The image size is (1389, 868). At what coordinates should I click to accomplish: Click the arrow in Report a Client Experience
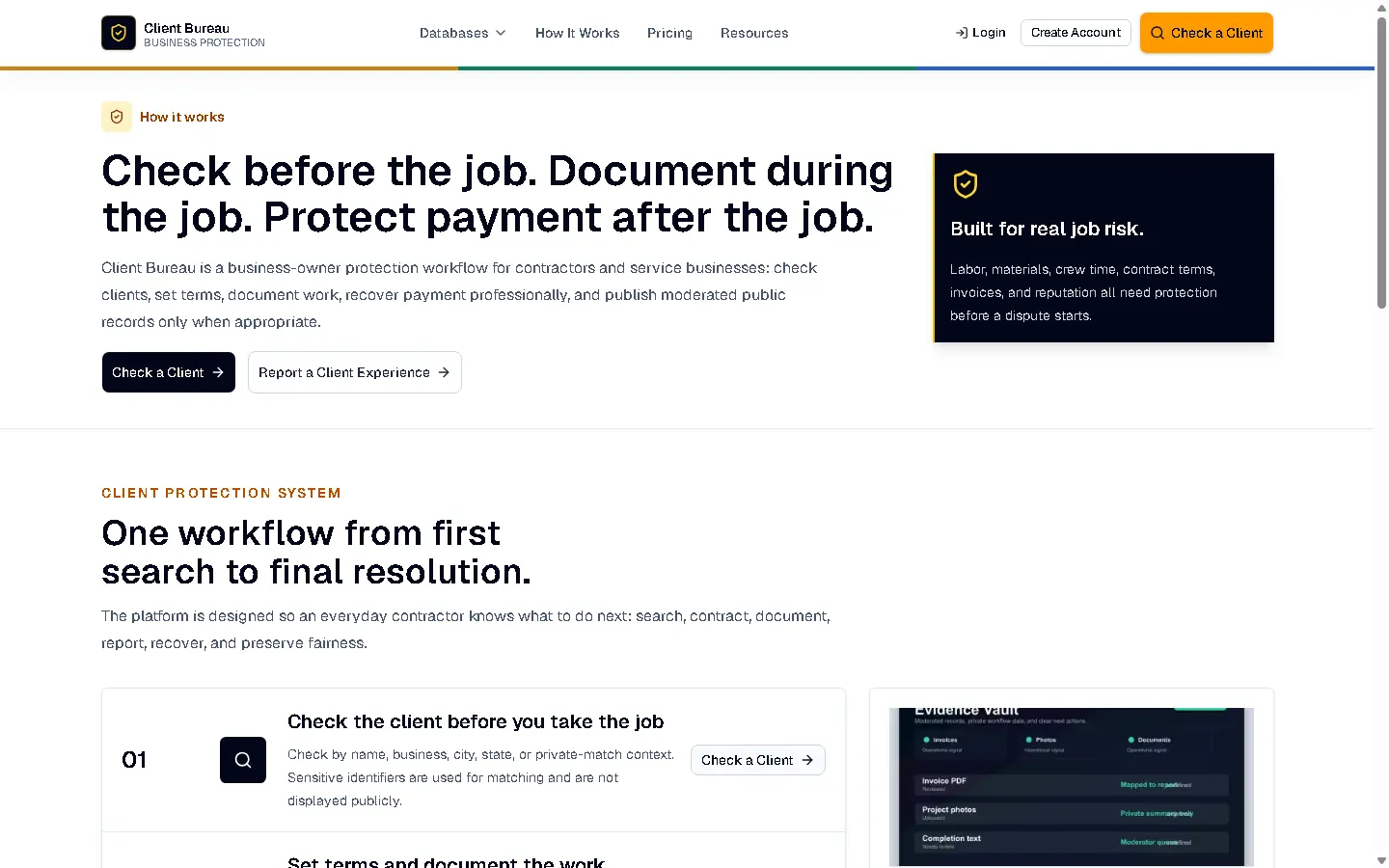point(444,372)
